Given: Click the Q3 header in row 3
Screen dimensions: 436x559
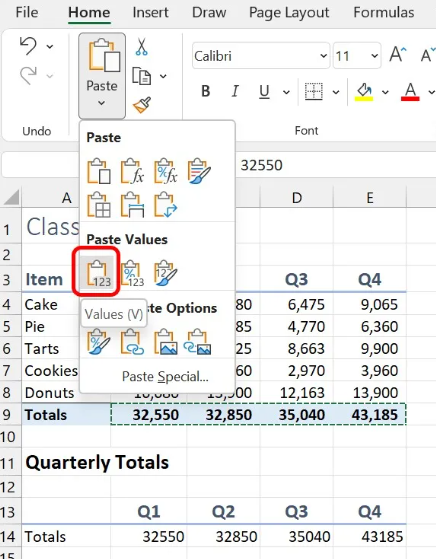Looking at the screenshot, I should coord(297,280).
